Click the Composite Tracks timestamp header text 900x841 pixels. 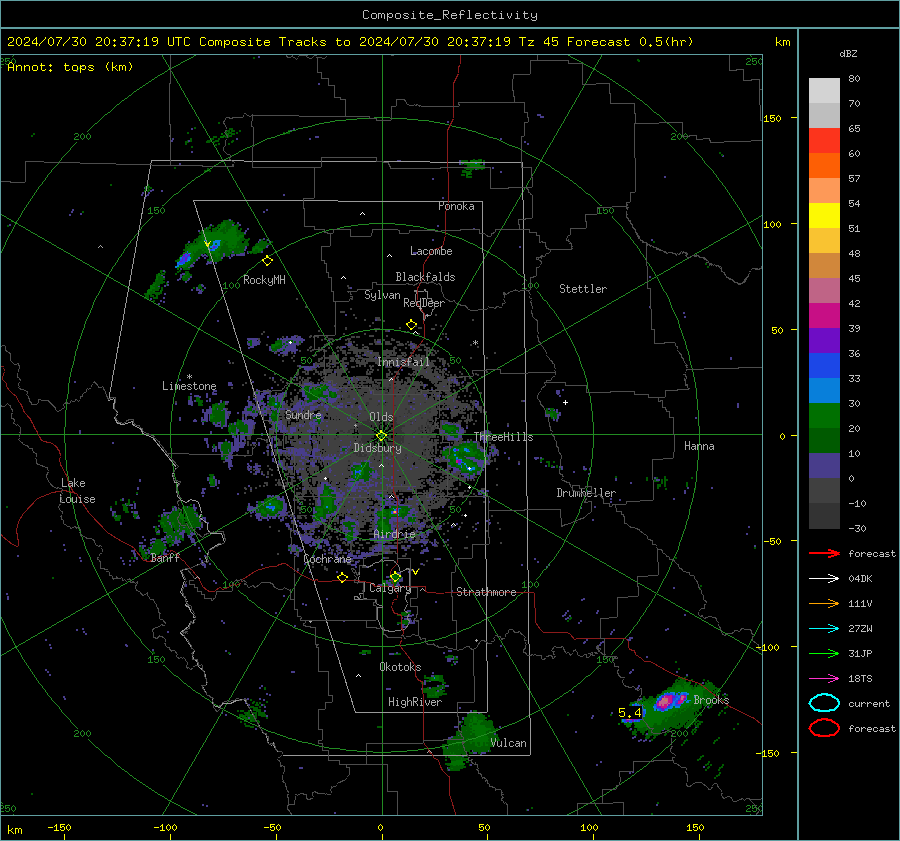pyautogui.click(x=350, y=42)
